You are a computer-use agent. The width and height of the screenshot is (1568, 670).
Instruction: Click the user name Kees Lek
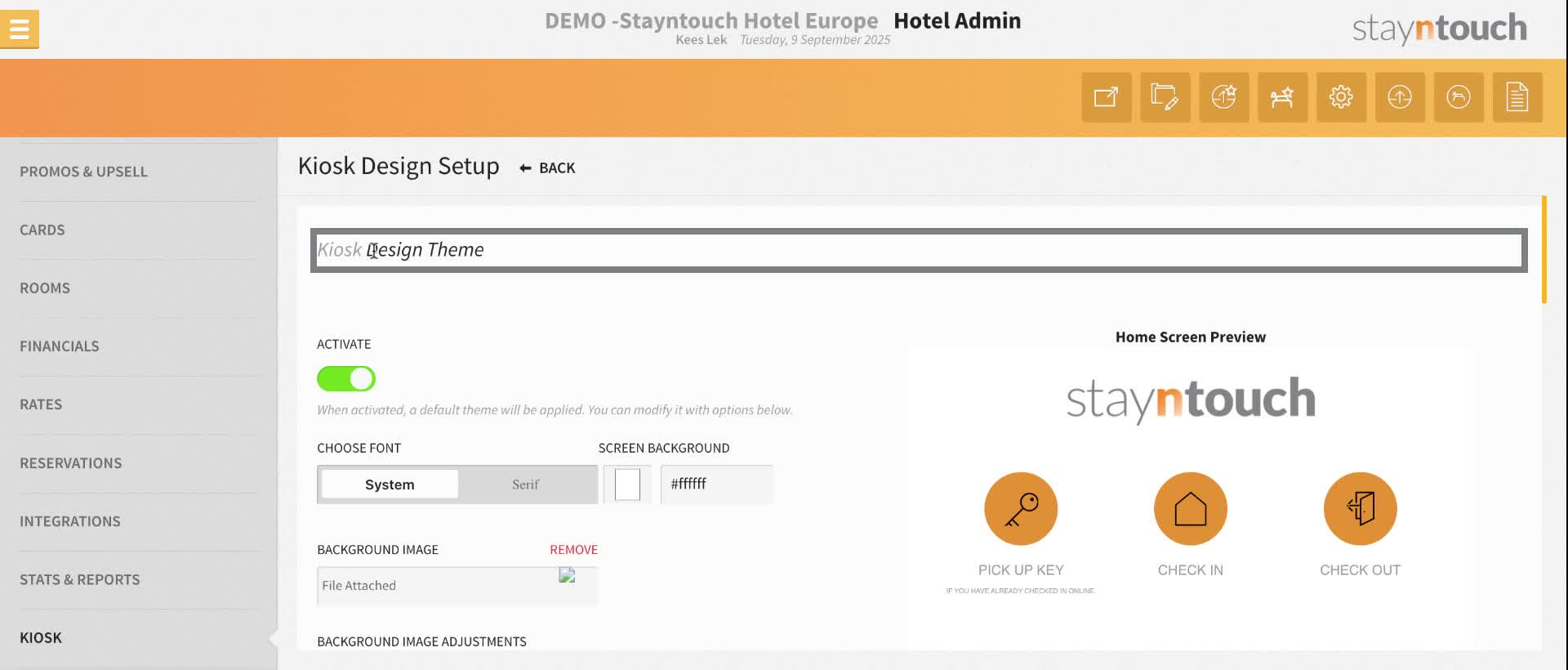click(701, 40)
